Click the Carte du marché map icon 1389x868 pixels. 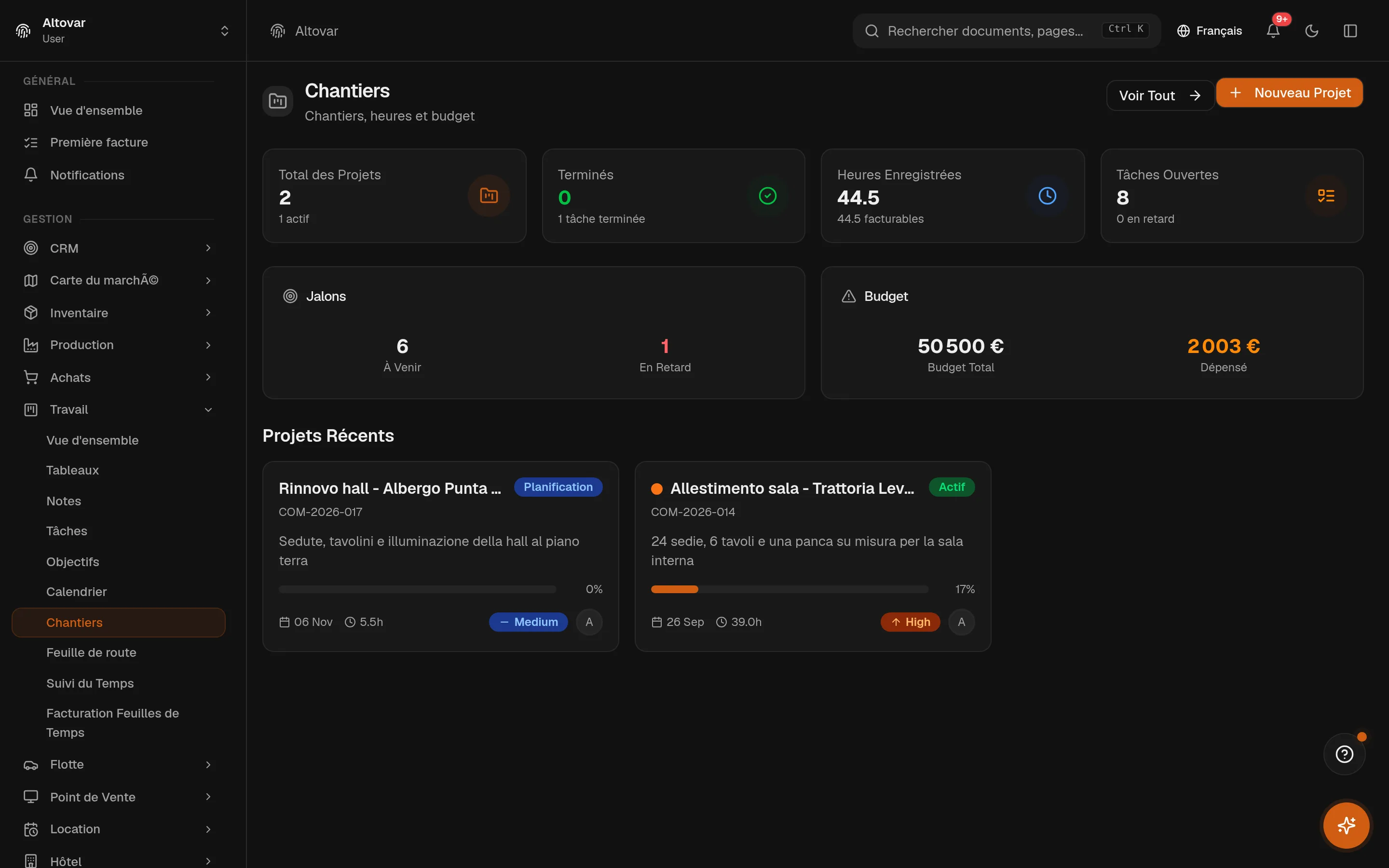click(x=31, y=280)
